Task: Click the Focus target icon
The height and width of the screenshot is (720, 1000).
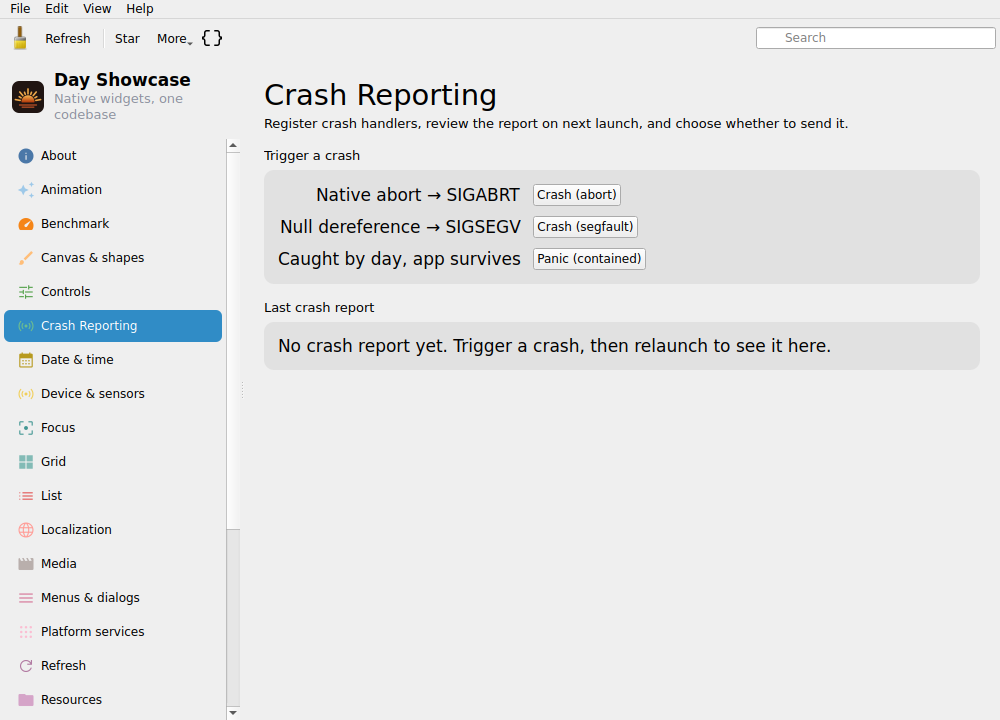Action: (26, 428)
